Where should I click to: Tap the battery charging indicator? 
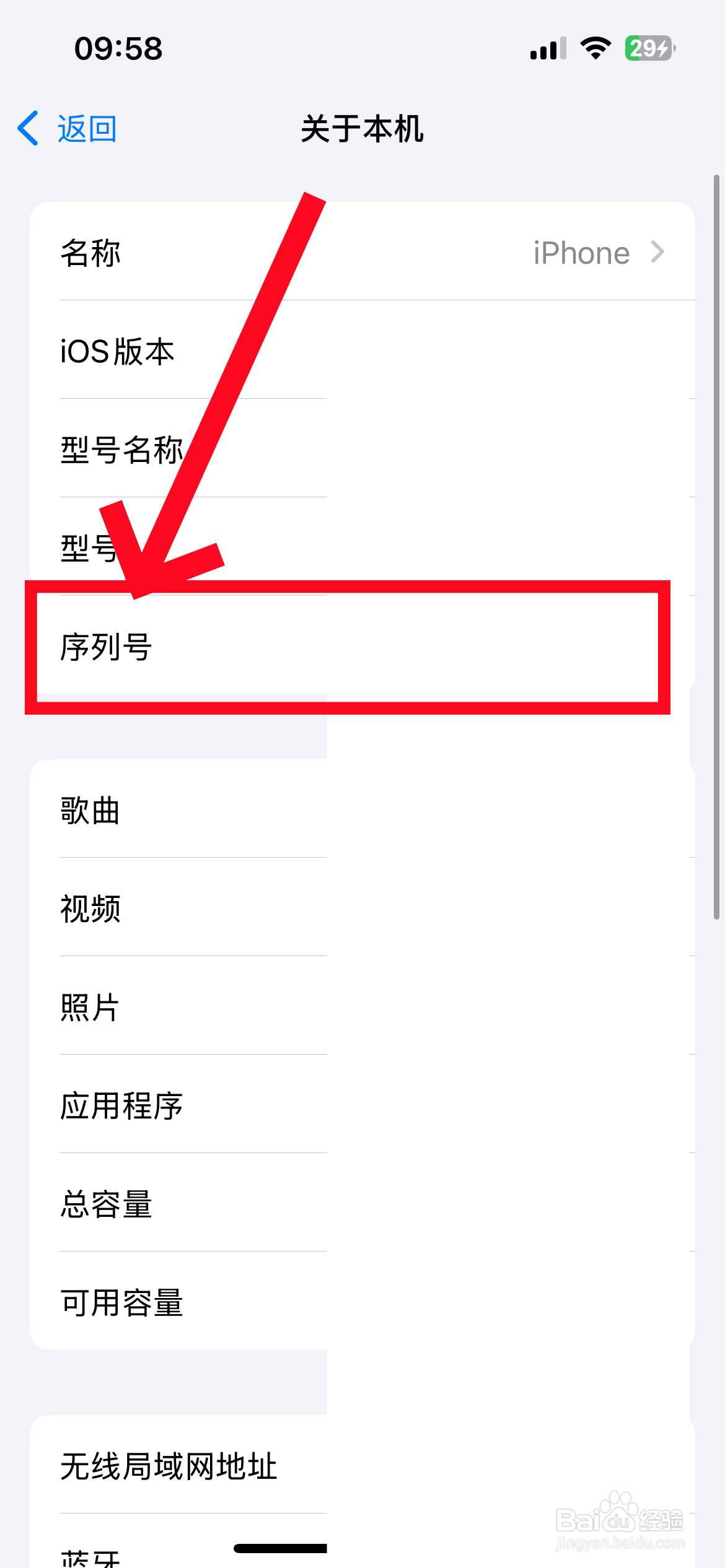click(649, 48)
